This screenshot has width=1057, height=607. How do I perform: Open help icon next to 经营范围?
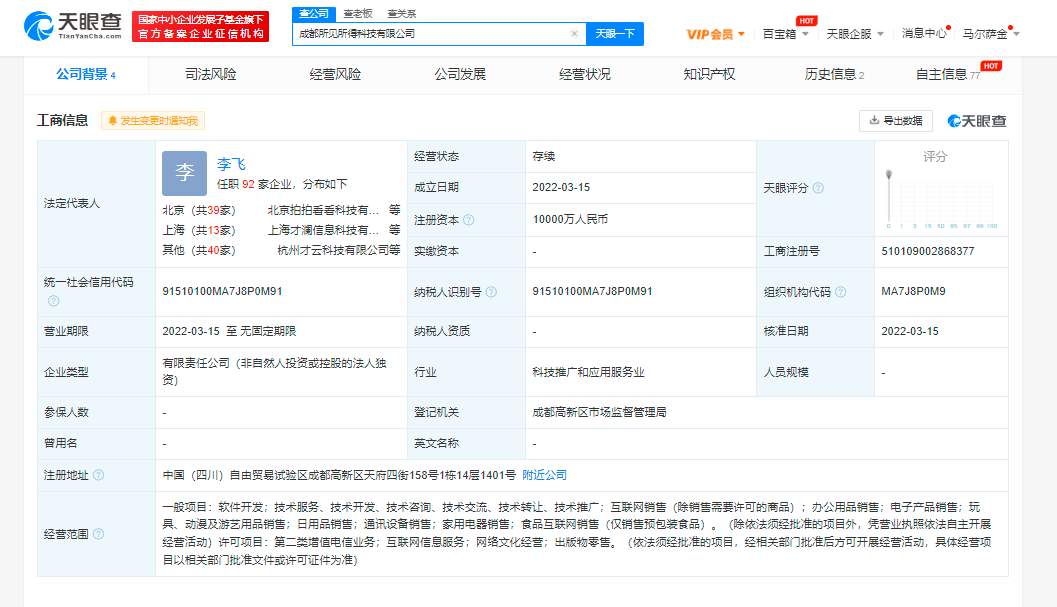pos(98,534)
